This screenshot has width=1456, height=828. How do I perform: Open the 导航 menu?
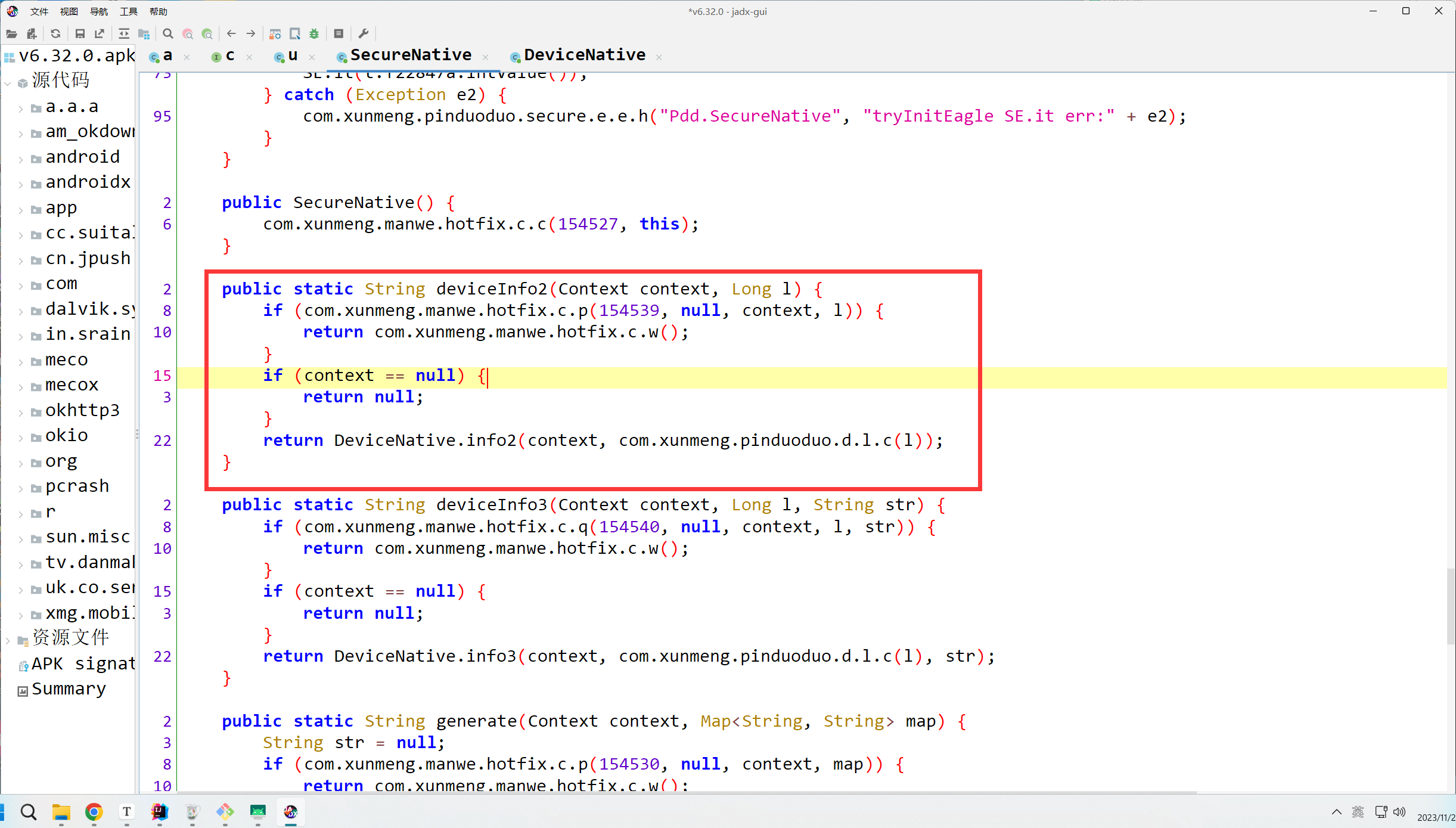pos(99,11)
